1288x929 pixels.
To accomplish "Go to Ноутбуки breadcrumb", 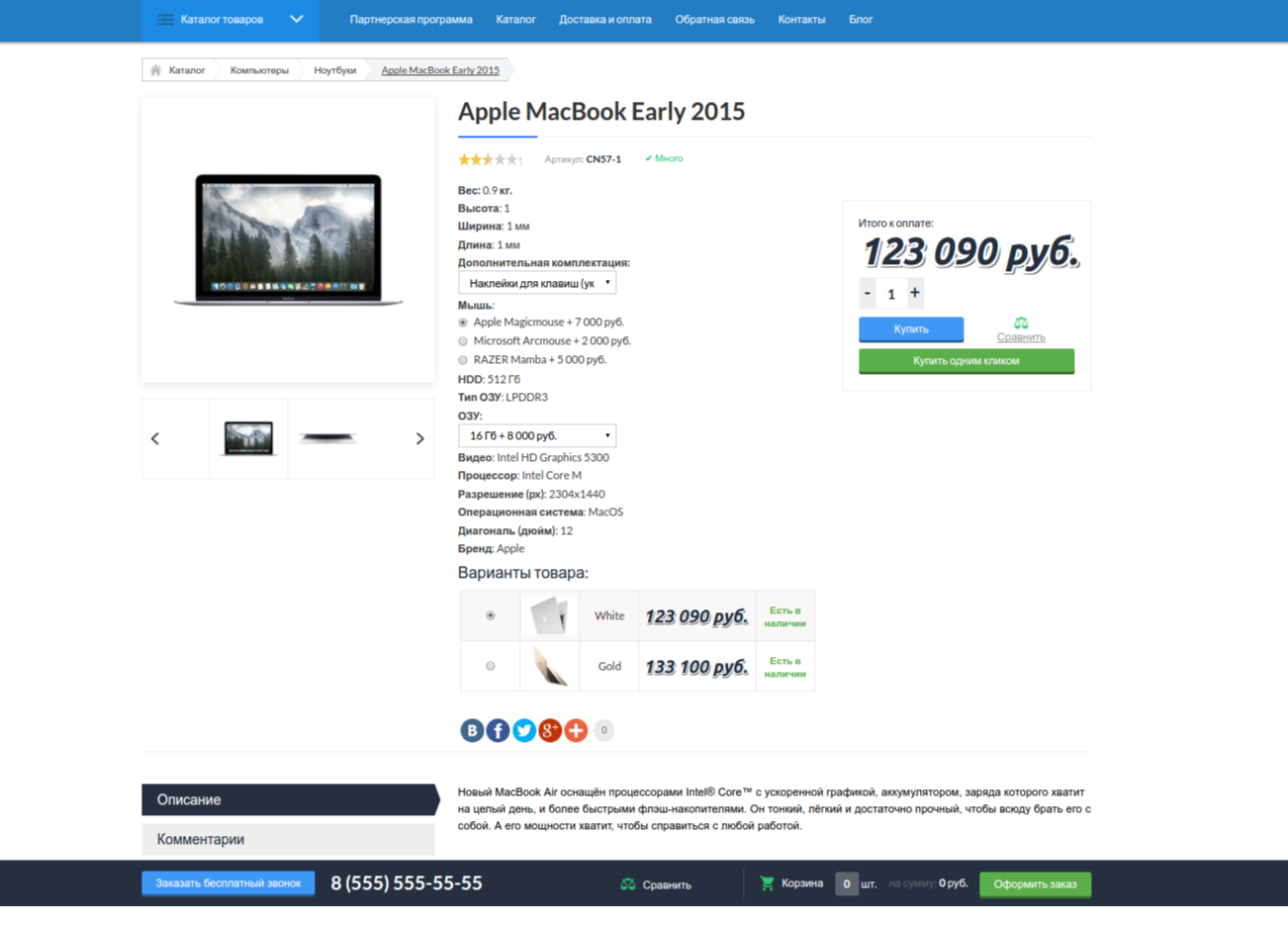I will point(334,70).
